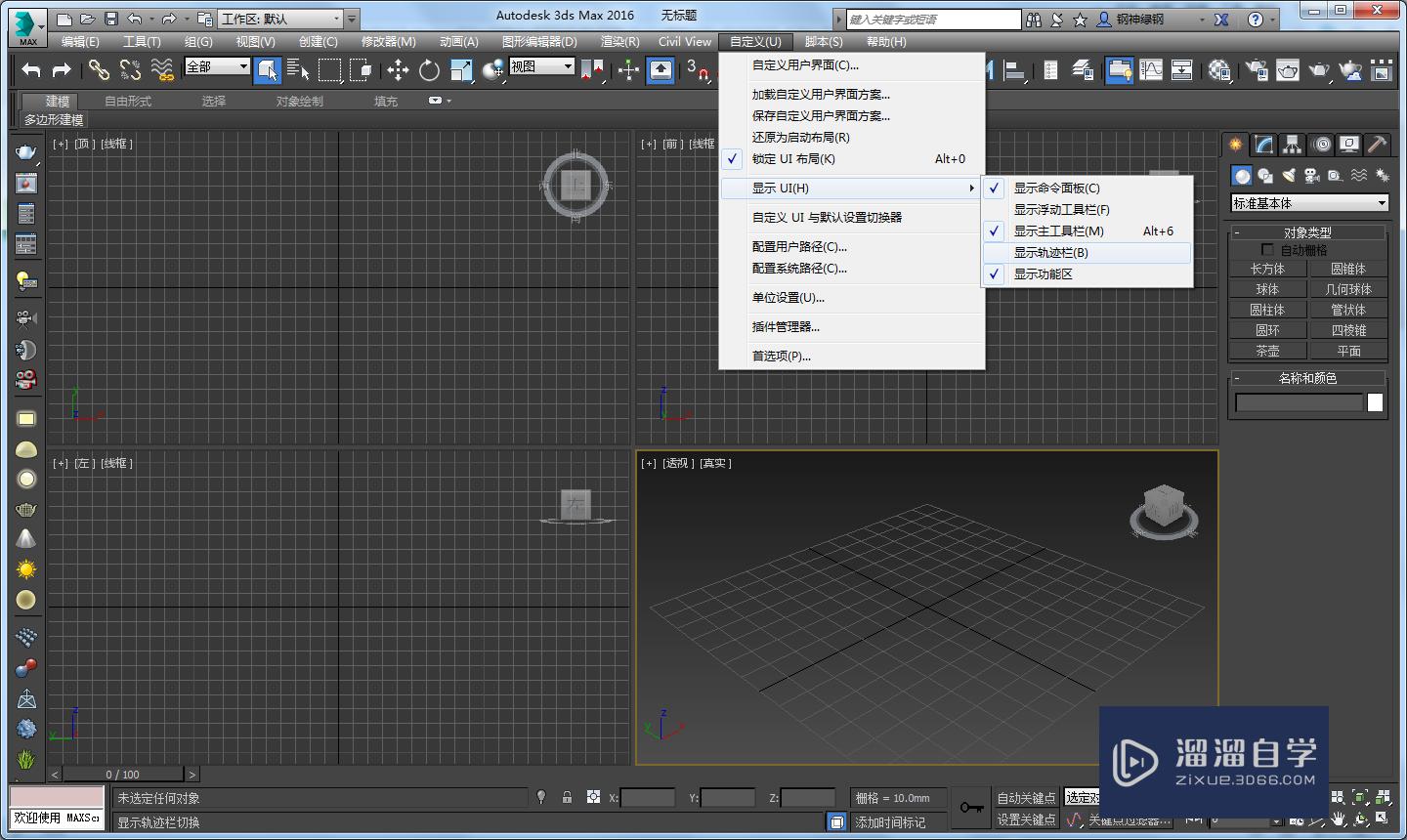Choose 首选项(P)... from the menu
Screen dimensions: 1407x840
(x=781, y=357)
